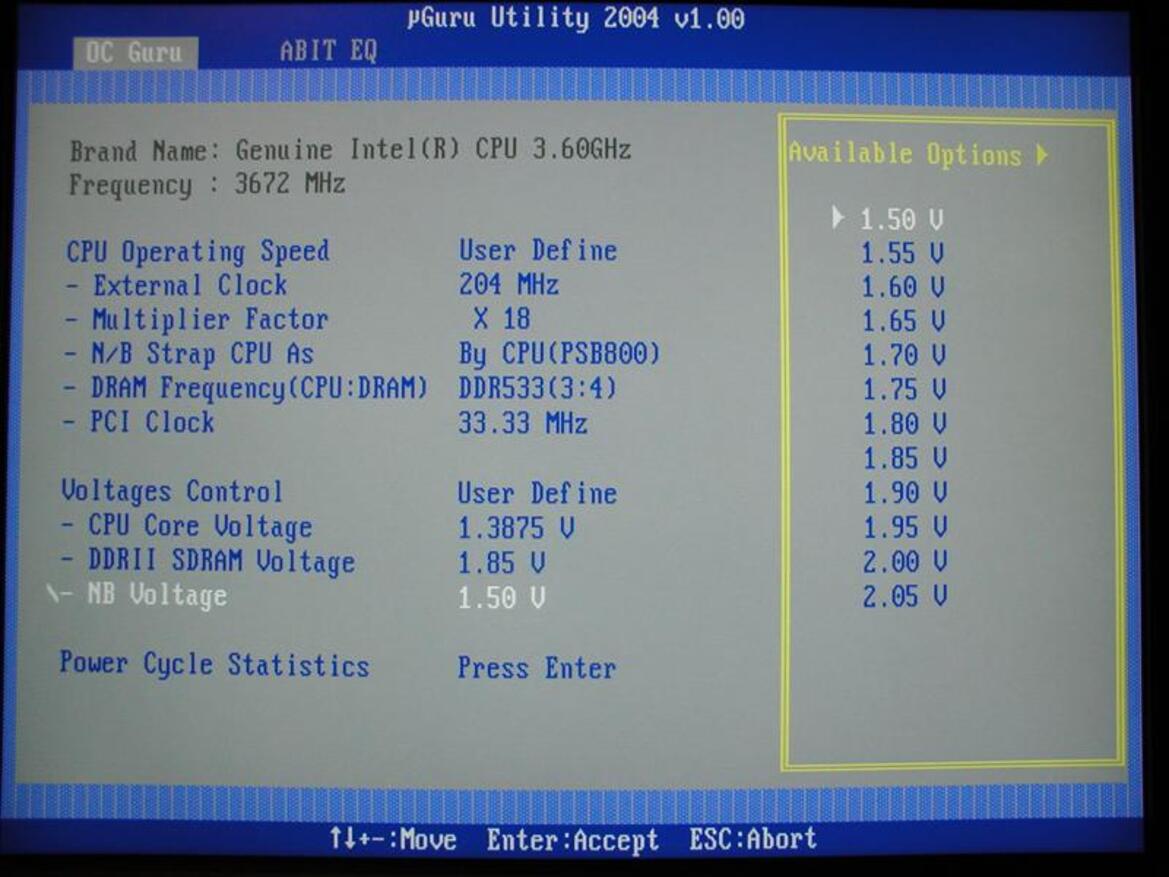
Task: Click the arrow beside Available Options
Action: pyautogui.click(x=1042, y=154)
